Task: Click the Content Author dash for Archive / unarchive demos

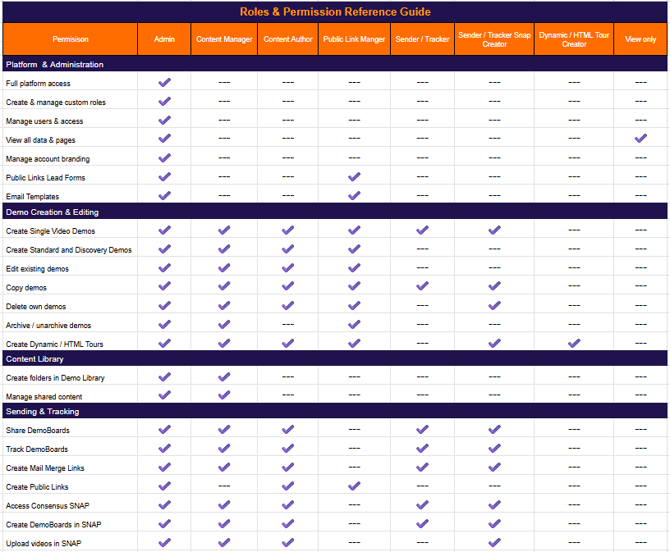Action: 288,325
